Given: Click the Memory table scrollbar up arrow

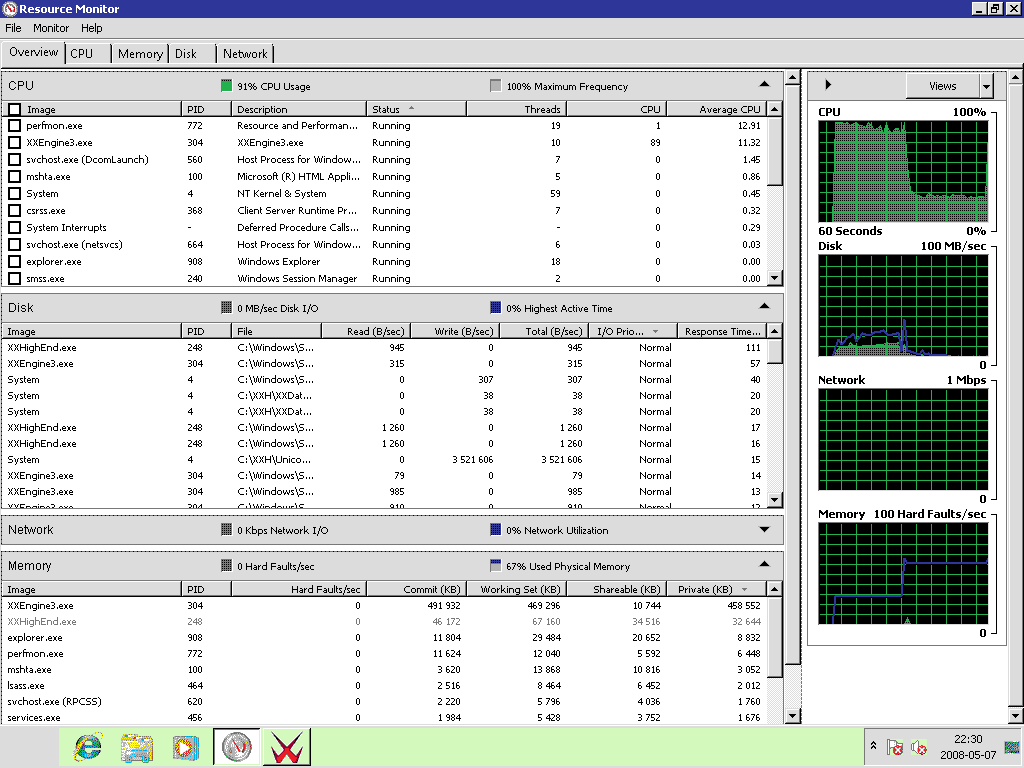Looking at the screenshot, I should click(x=775, y=589).
